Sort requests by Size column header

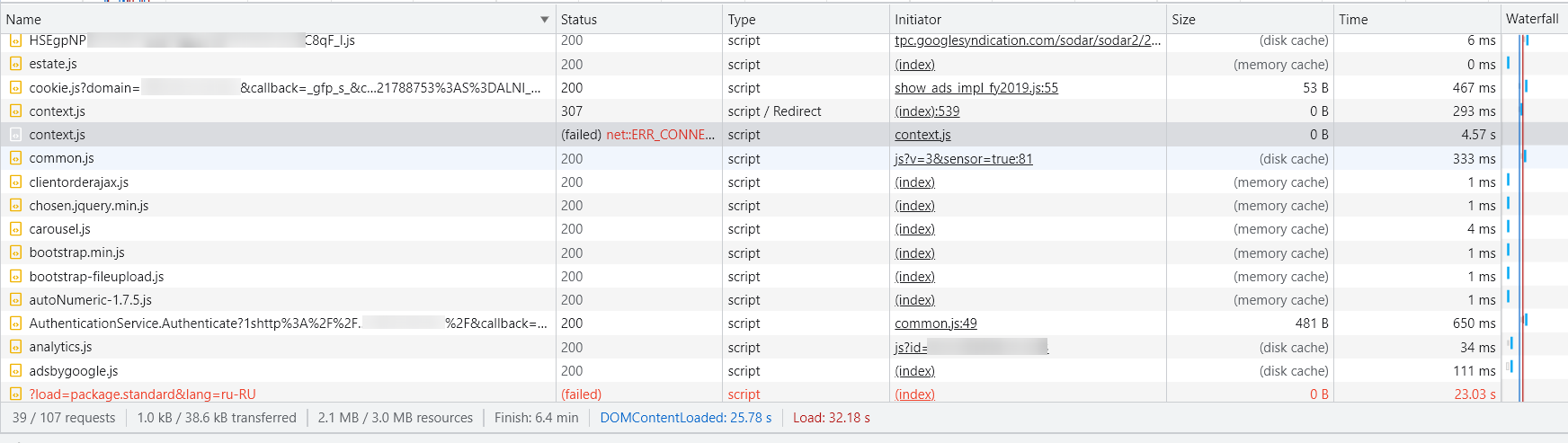1184,20
